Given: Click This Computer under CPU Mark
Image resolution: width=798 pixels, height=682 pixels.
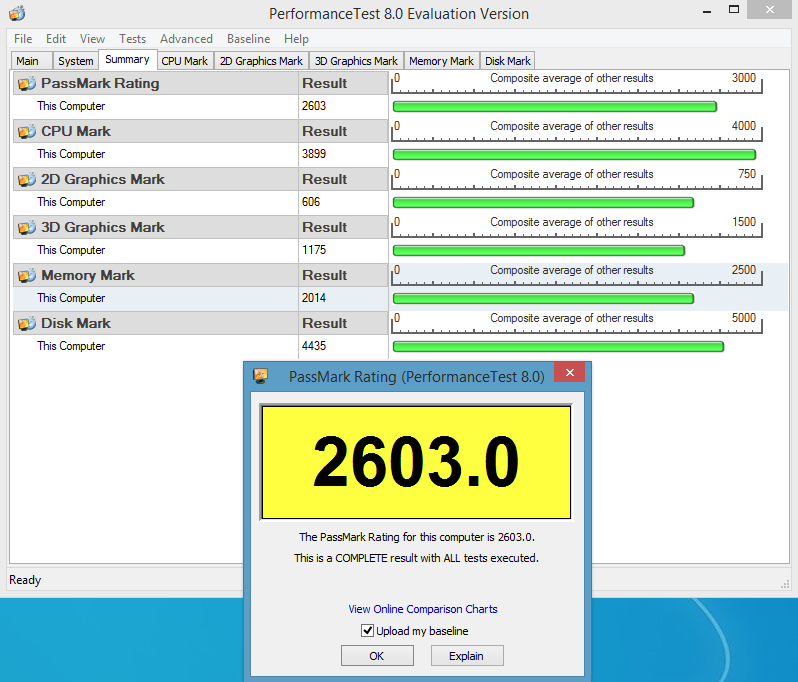Looking at the screenshot, I should [x=71, y=154].
